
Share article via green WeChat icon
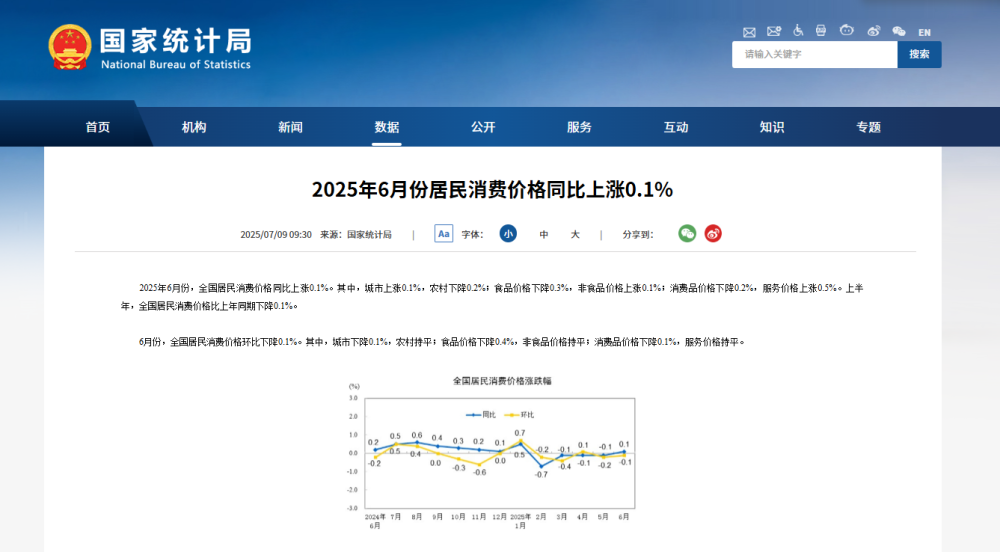(x=687, y=234)
